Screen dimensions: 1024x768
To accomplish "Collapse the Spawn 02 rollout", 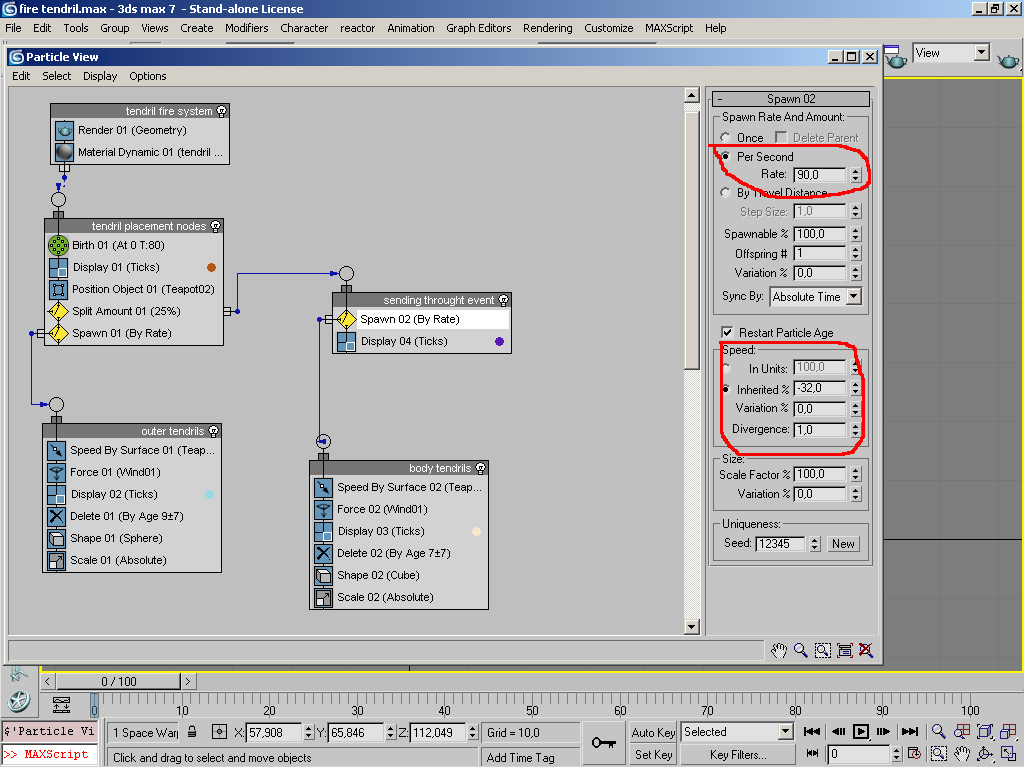I will 790,99.
